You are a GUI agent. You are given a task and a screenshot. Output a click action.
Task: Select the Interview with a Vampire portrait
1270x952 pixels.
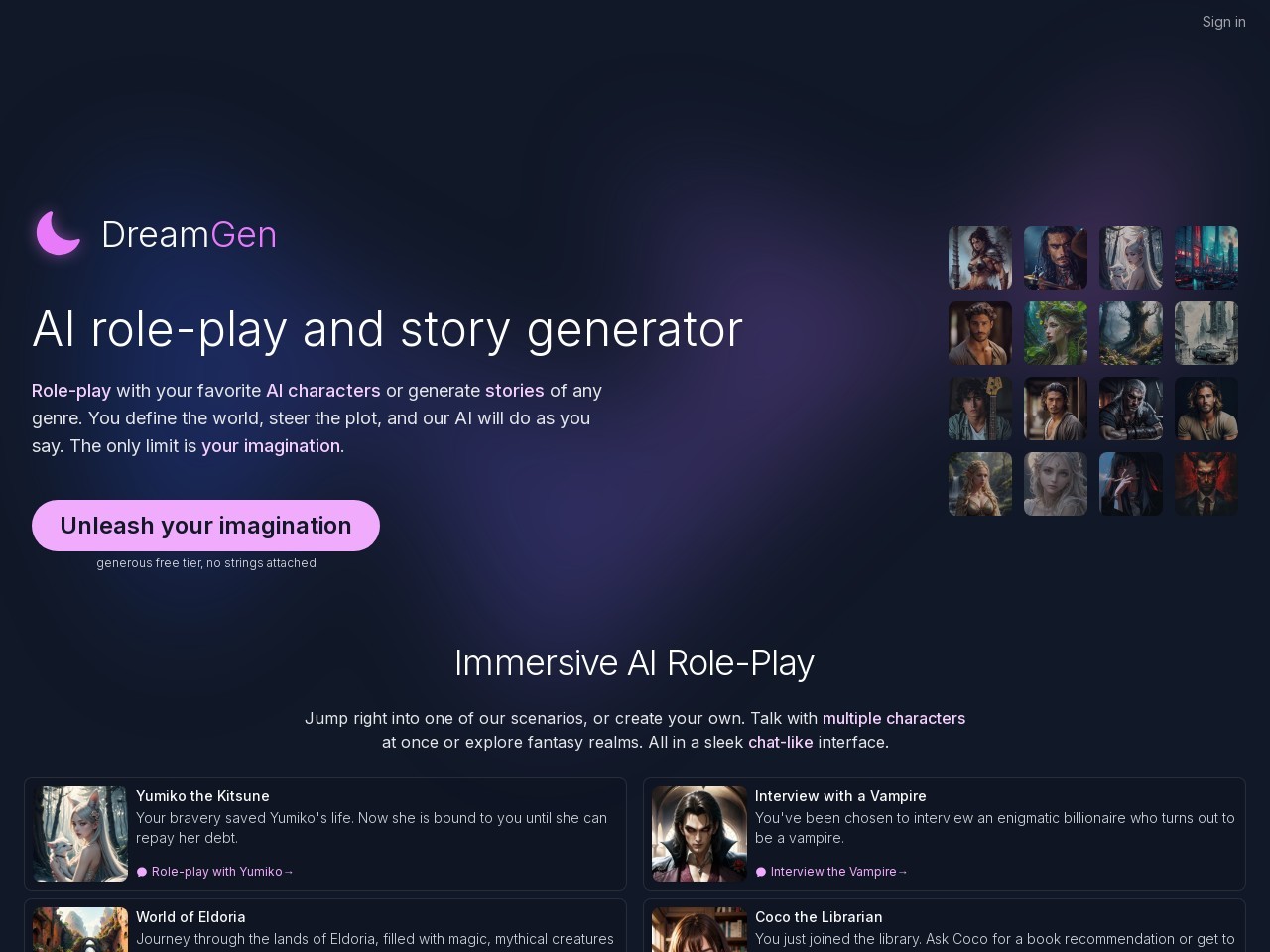pos(699,834)
